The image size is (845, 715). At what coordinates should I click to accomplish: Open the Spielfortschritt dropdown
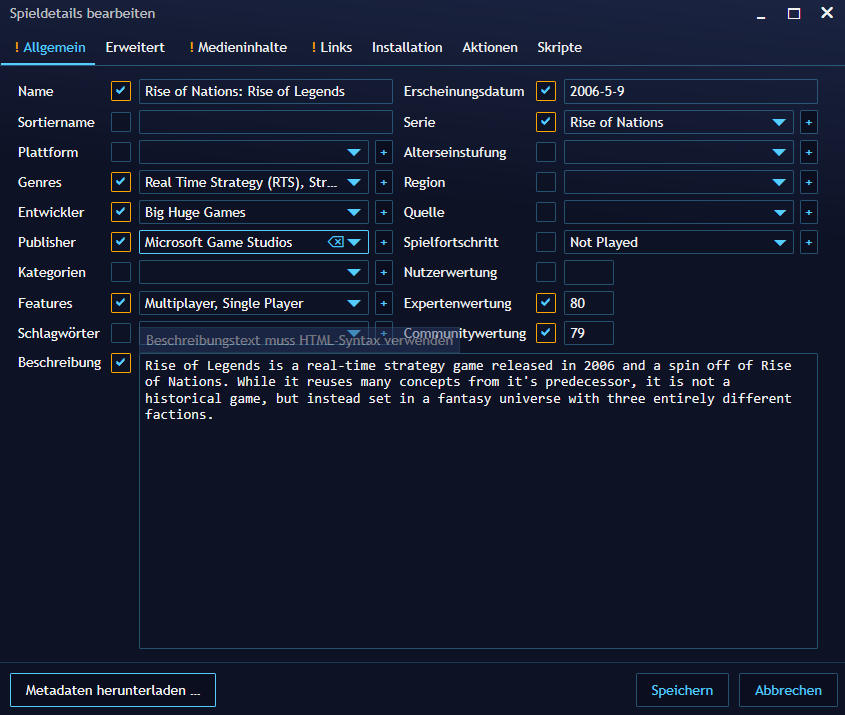point(779,242)
